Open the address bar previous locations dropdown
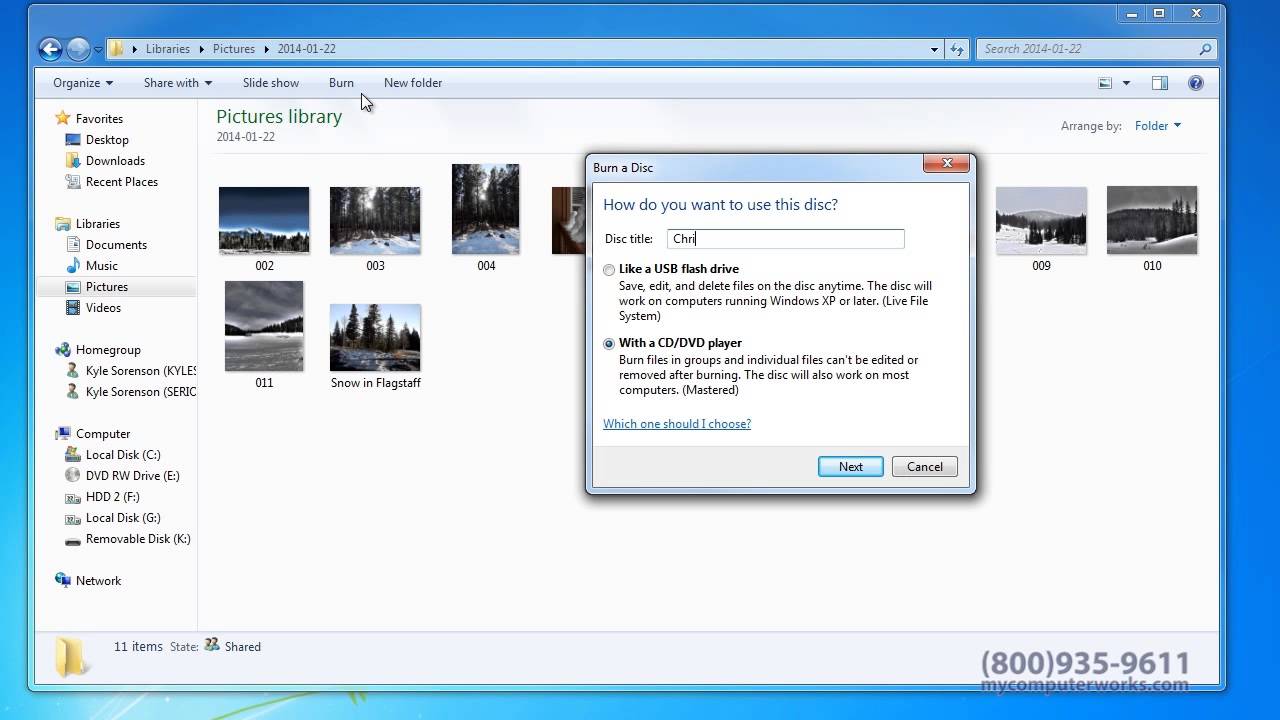 935,49
